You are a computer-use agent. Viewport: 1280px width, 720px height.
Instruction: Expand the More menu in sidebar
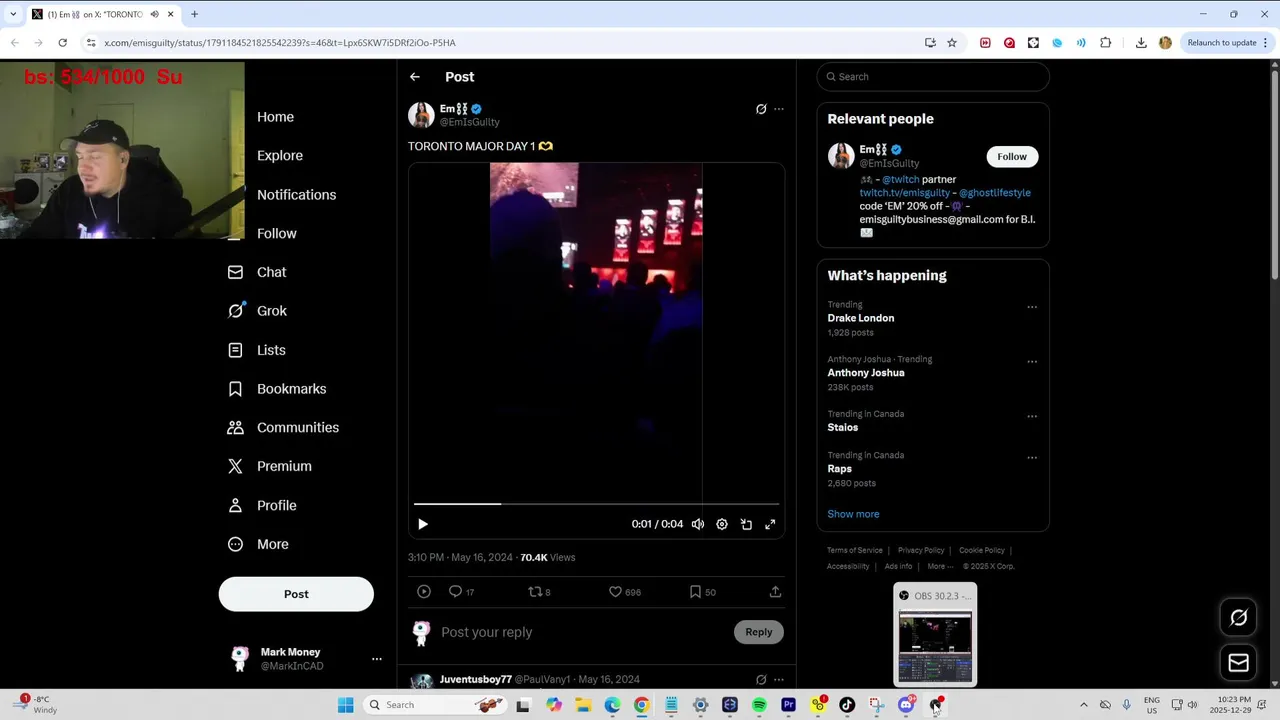point(257,545)
